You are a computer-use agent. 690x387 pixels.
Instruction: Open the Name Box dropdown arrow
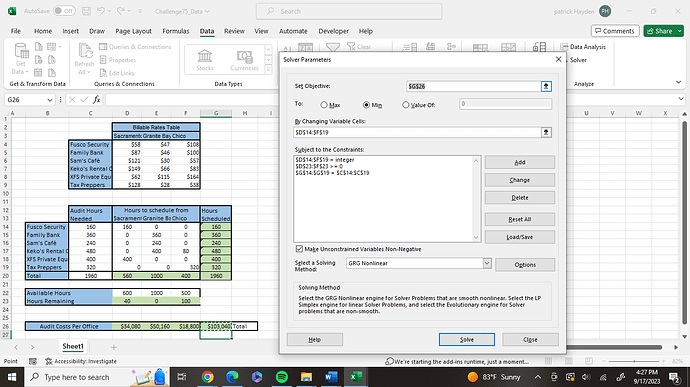click(x=49, y=100)
